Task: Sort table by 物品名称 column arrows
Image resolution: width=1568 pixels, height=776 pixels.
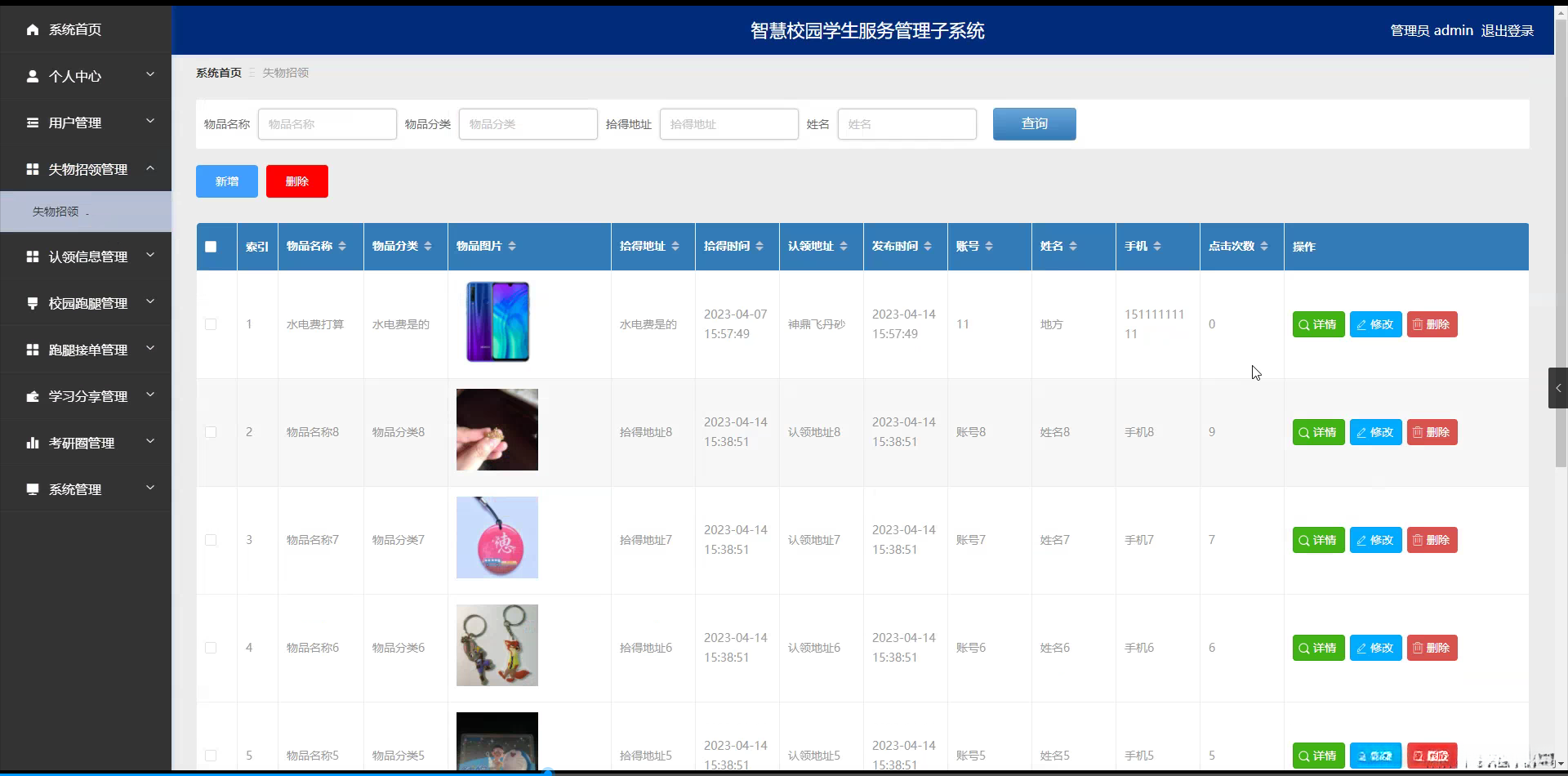Action: pos(342,247)
